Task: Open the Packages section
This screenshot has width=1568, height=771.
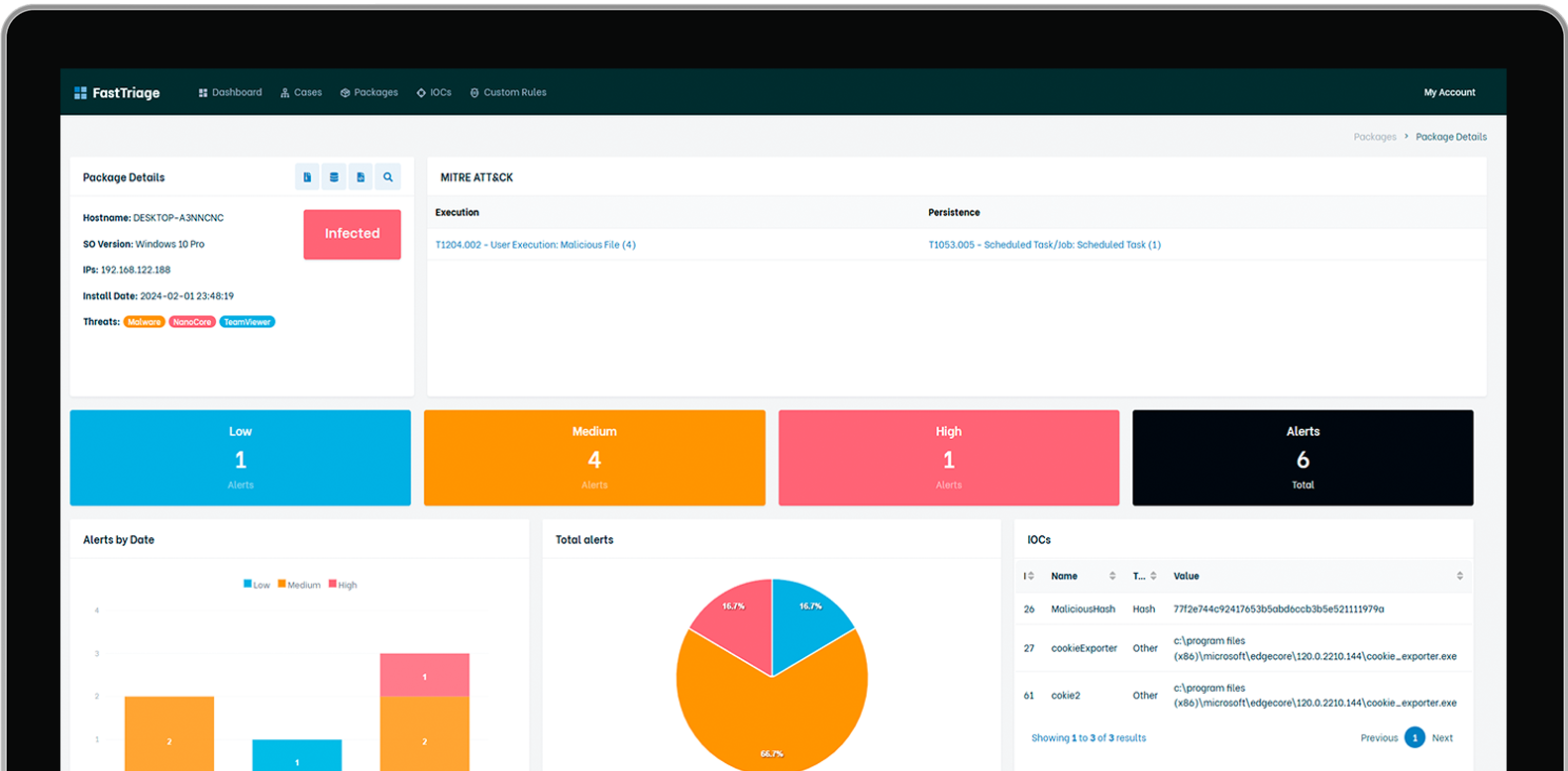Action: click(x=369, y=92)
